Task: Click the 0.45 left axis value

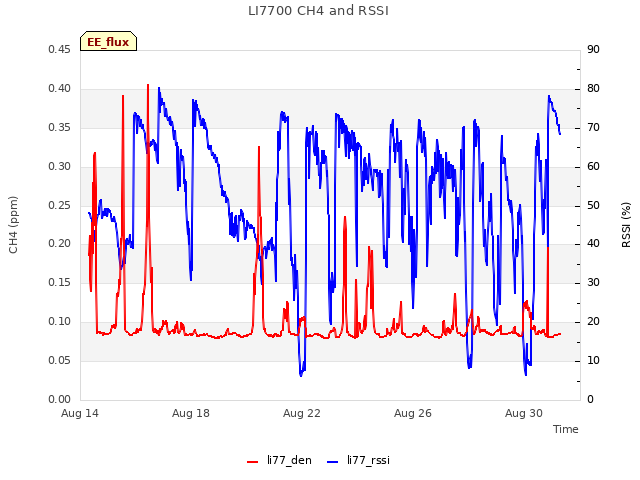Action: (x=59, y=50)
